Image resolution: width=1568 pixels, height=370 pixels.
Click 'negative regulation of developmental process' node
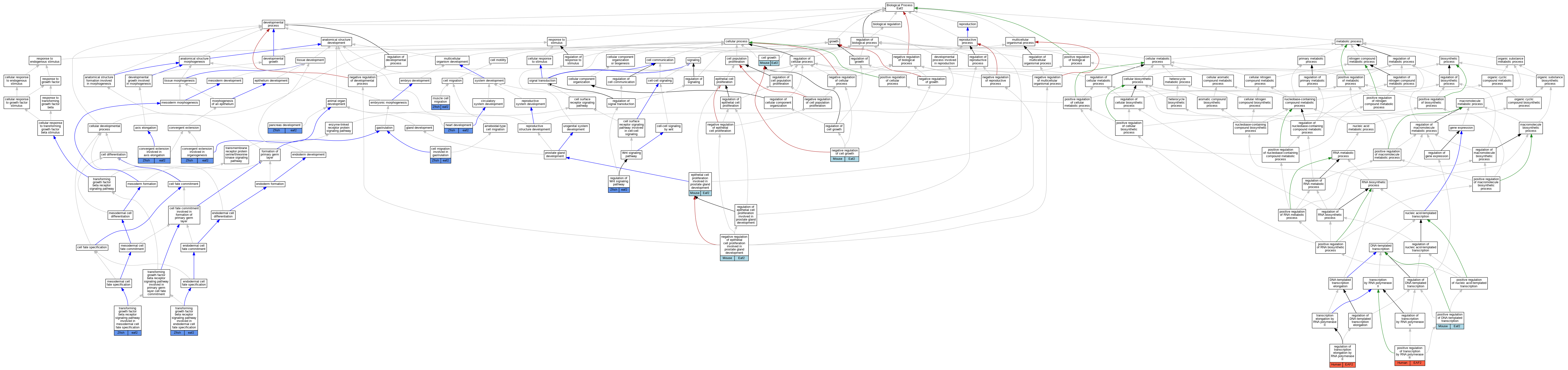coord(362,80)
